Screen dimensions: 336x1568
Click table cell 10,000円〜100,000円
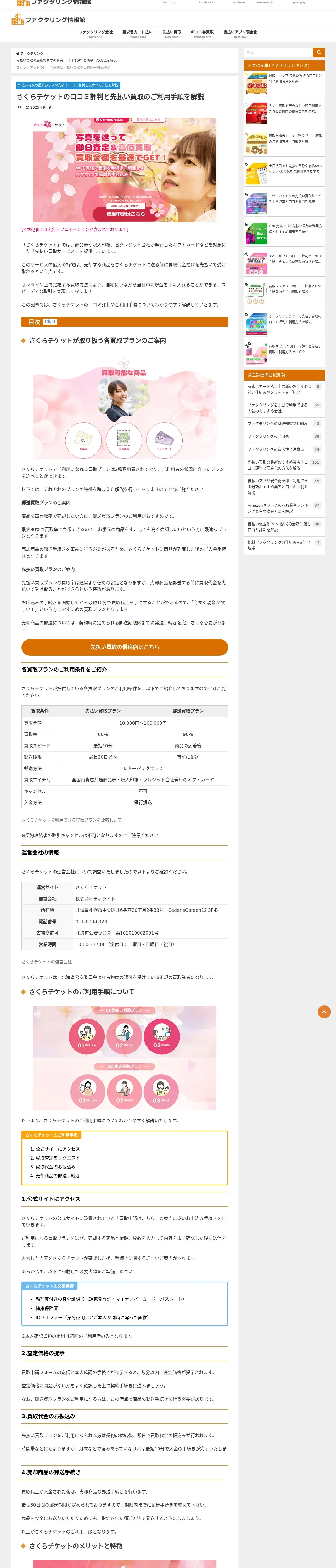pos(143,723)
